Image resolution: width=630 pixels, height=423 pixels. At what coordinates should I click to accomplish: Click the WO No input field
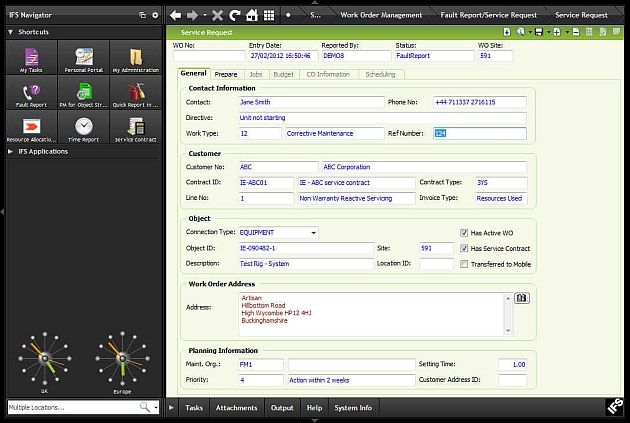209,56
